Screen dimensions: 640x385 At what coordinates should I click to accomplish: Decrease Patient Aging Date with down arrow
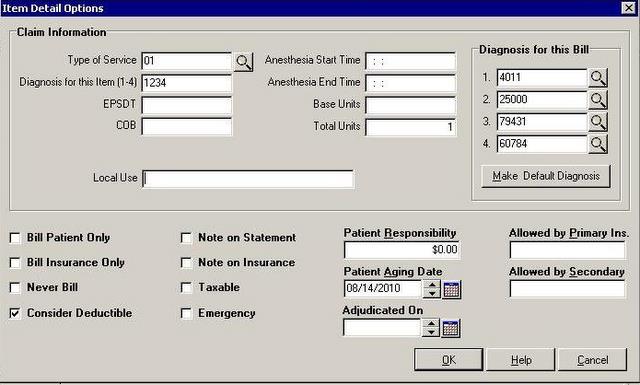[432, 294]
